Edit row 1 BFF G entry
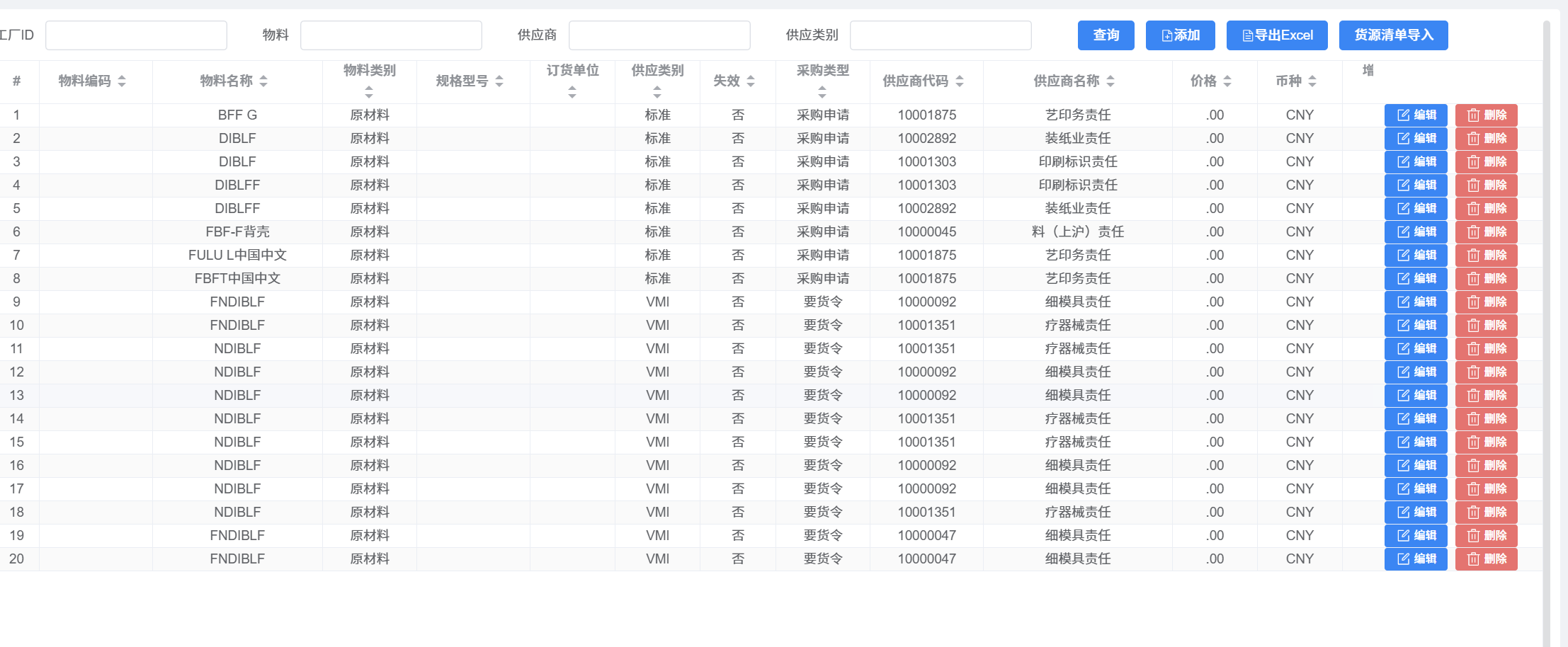Viewport: 1568px width, 647px height. [1416, 115]
